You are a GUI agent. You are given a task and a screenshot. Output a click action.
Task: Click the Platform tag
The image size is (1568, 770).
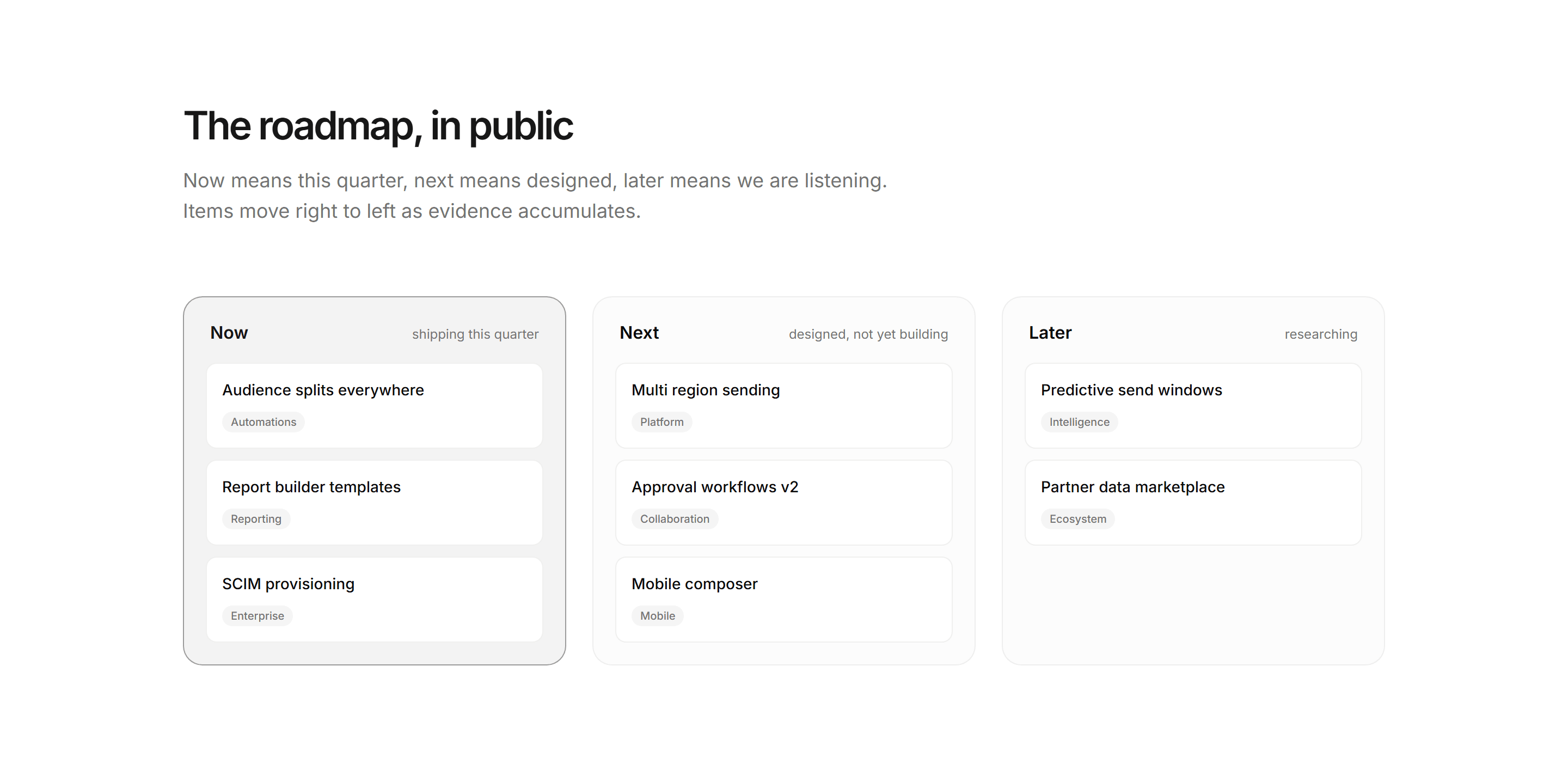661,422
